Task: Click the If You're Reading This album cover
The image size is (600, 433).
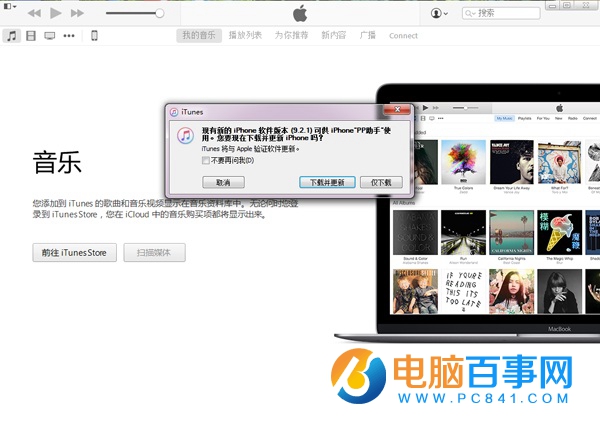Action: (463, 291)
